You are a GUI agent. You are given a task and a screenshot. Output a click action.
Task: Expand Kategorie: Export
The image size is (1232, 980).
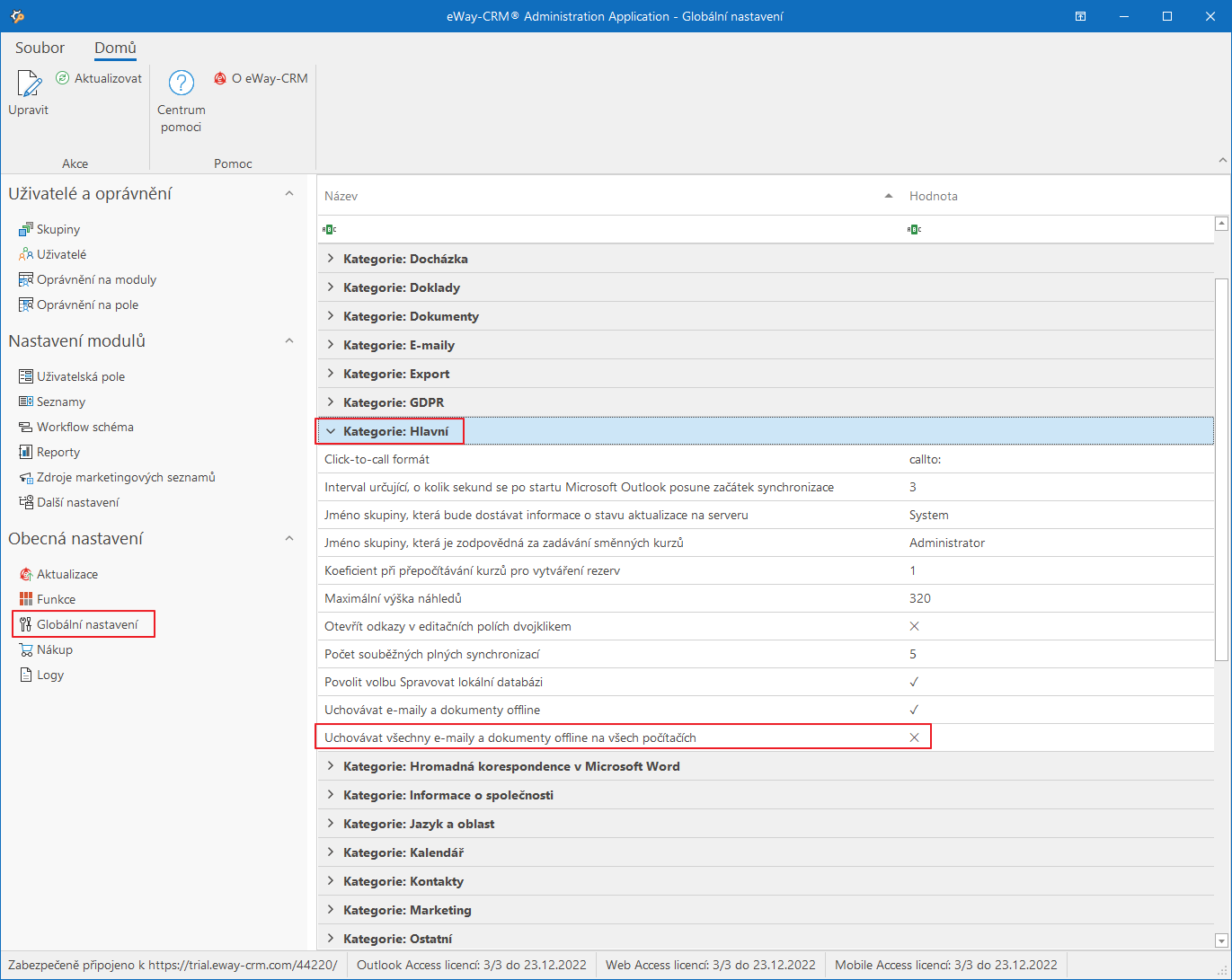click(331, 374)
